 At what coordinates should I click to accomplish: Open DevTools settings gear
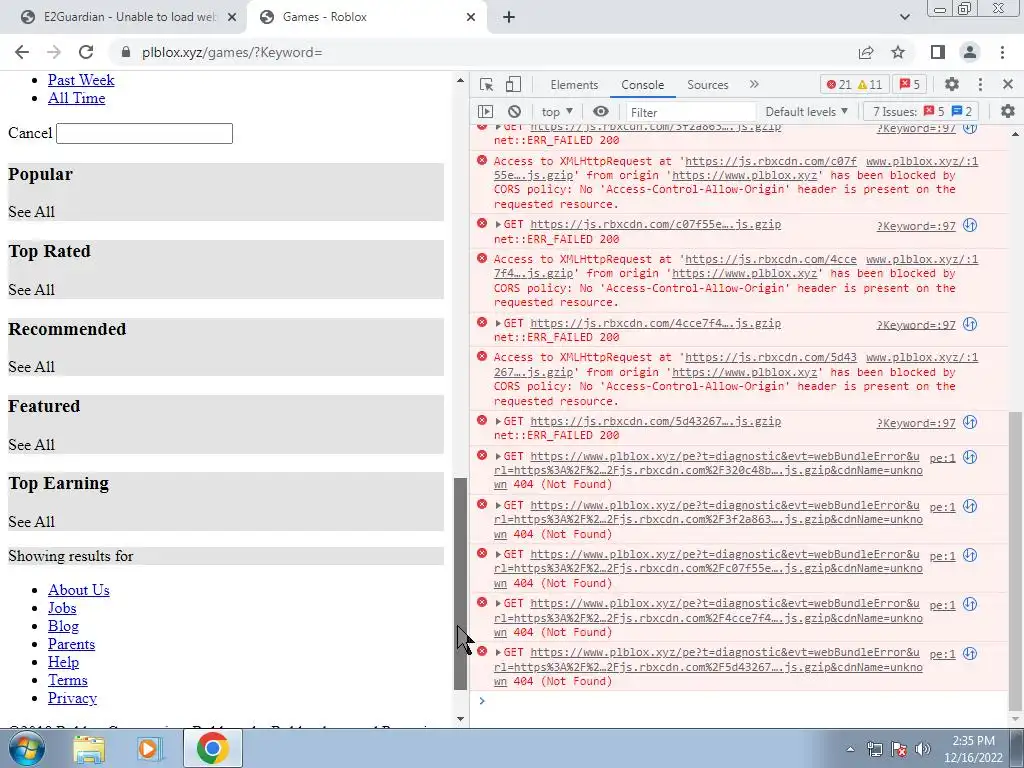point(952,84)
